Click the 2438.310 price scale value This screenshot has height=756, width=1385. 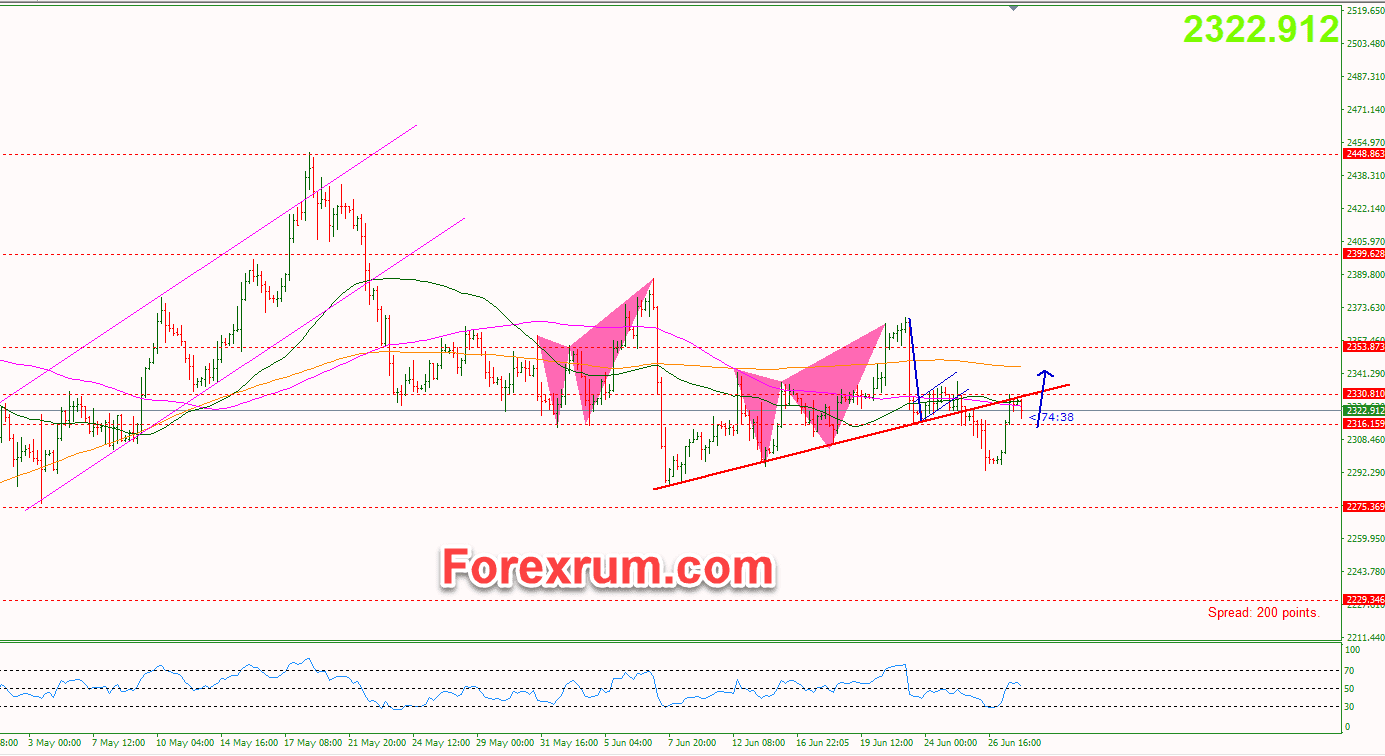(1366, 176)
